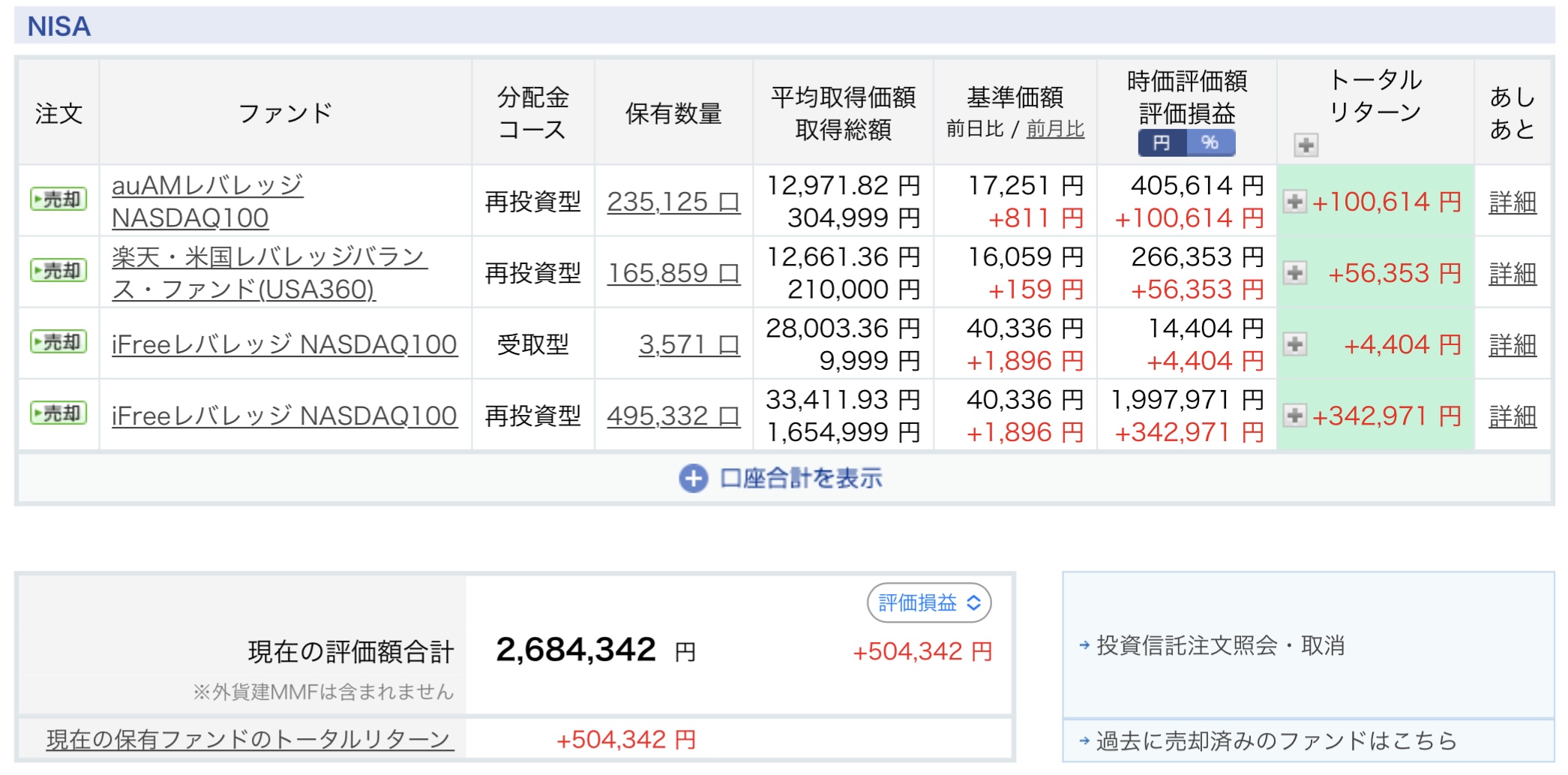
Task: Click the sell icon for the Rakuten USA360 row
Action: pyautogui.click(x=58, y=271)
